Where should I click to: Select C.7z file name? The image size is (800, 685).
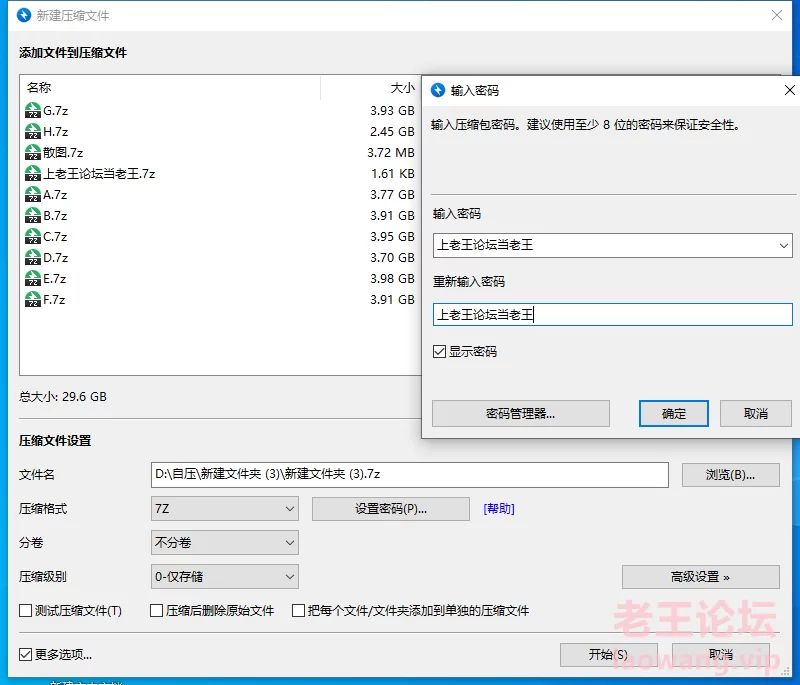click(x=55, y=236)
